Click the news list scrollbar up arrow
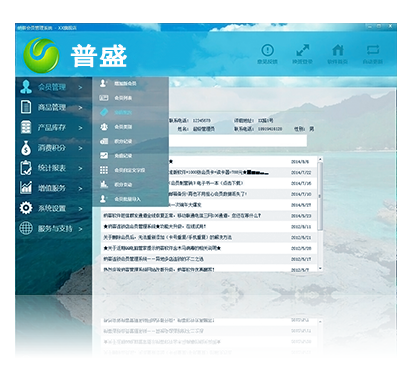This screenshot has height=370, width=415. (x=320, y=160)
